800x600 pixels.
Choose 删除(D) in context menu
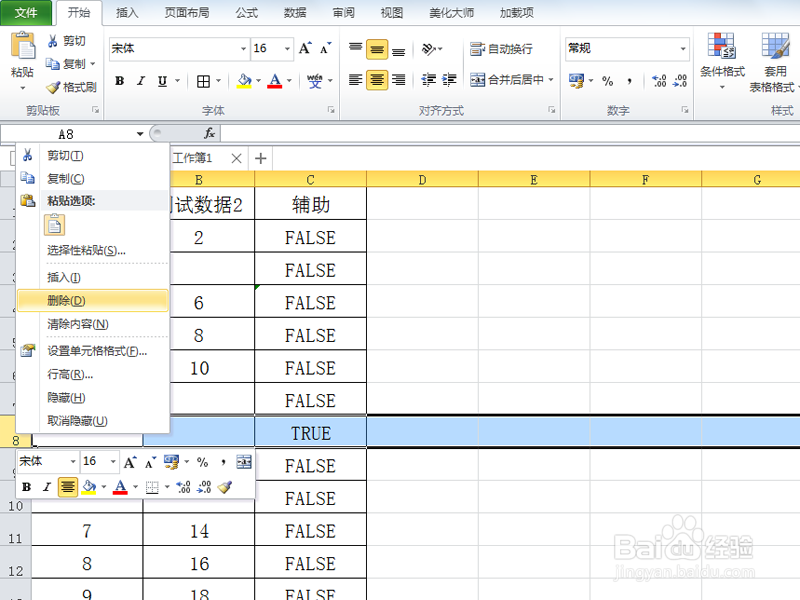tap(93, 301)
